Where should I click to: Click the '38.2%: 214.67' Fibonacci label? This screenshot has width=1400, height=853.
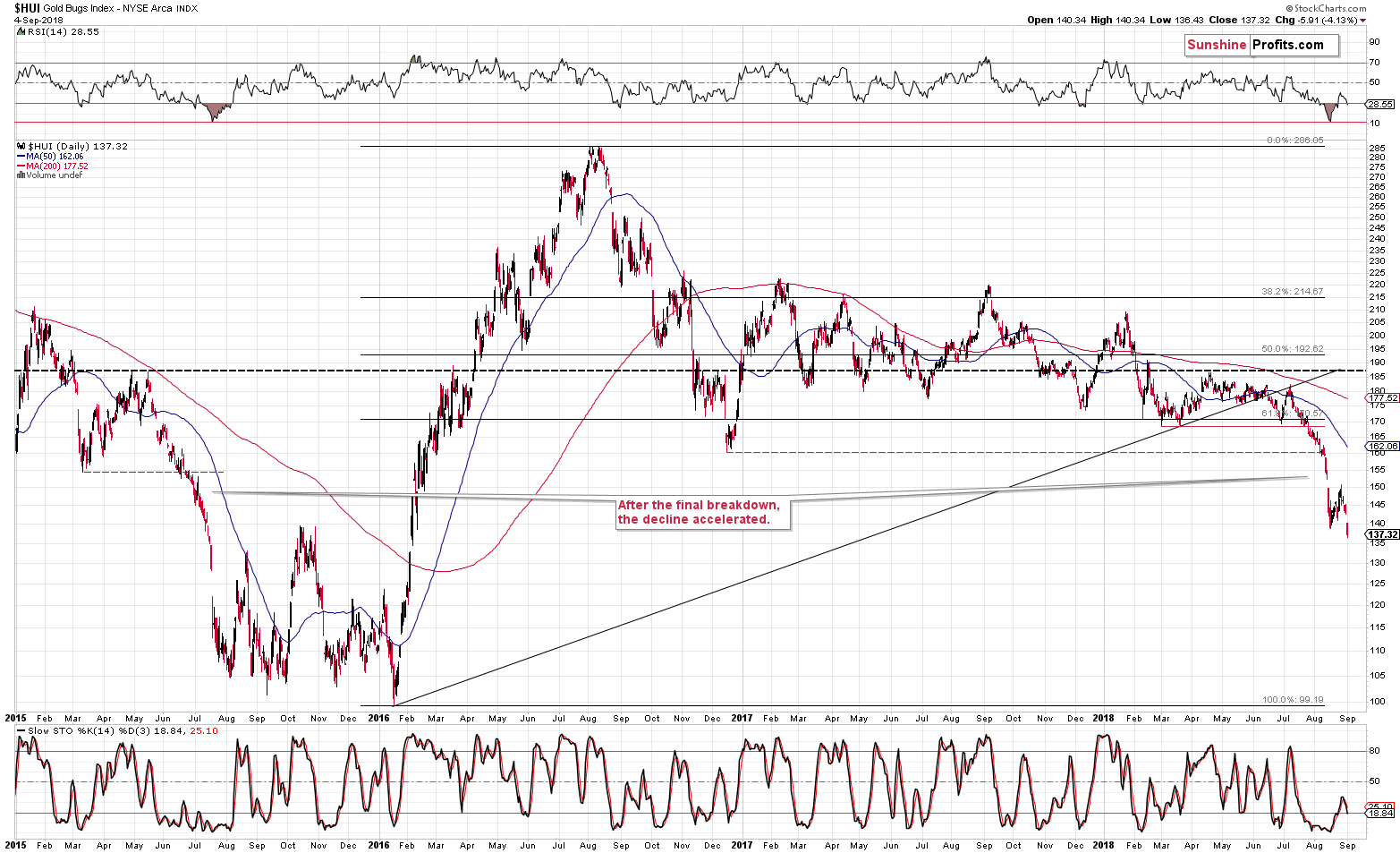coord(1293,292)
